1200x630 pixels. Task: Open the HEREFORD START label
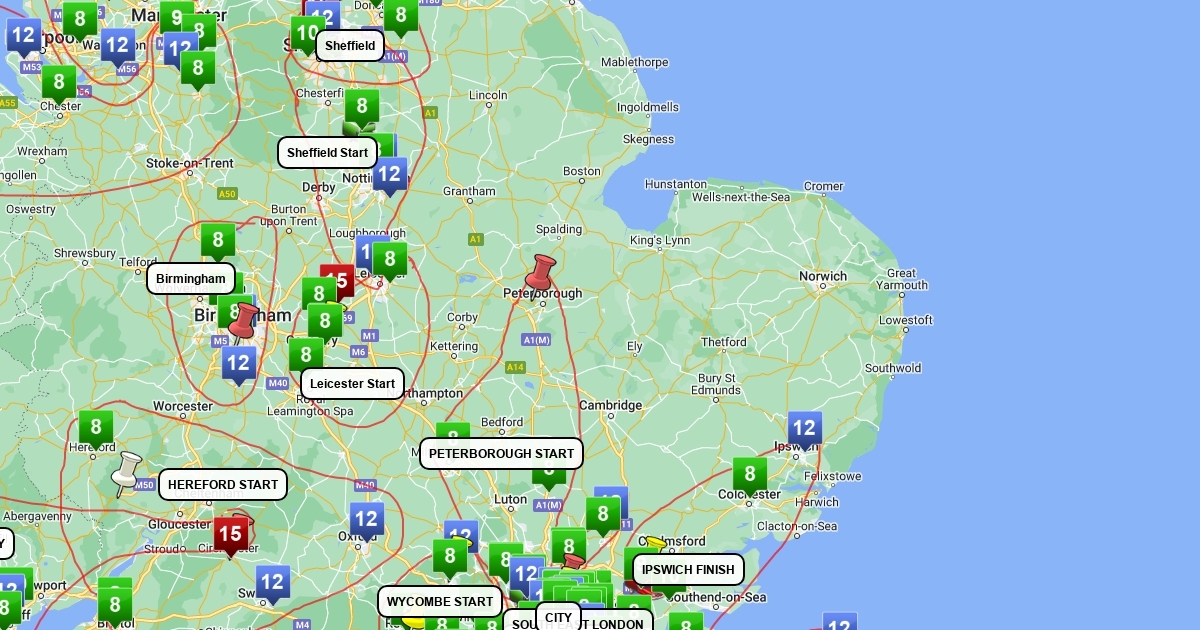pos(223,485)
